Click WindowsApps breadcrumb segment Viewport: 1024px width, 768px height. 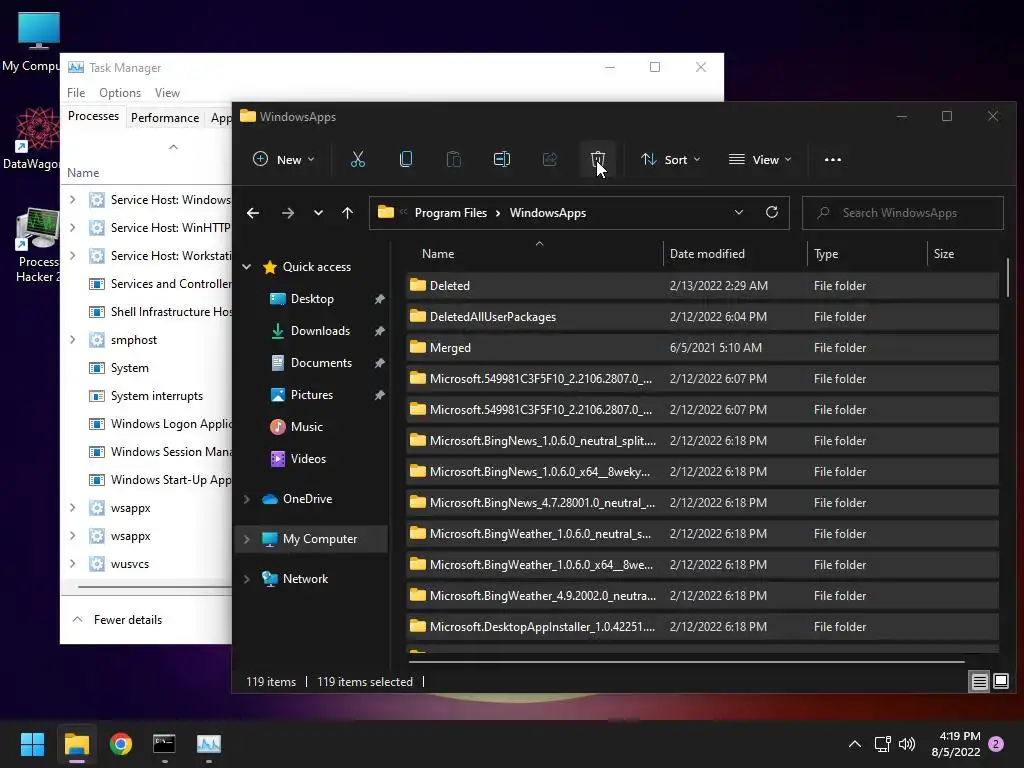pyautogui.click(x=547, y=213)
